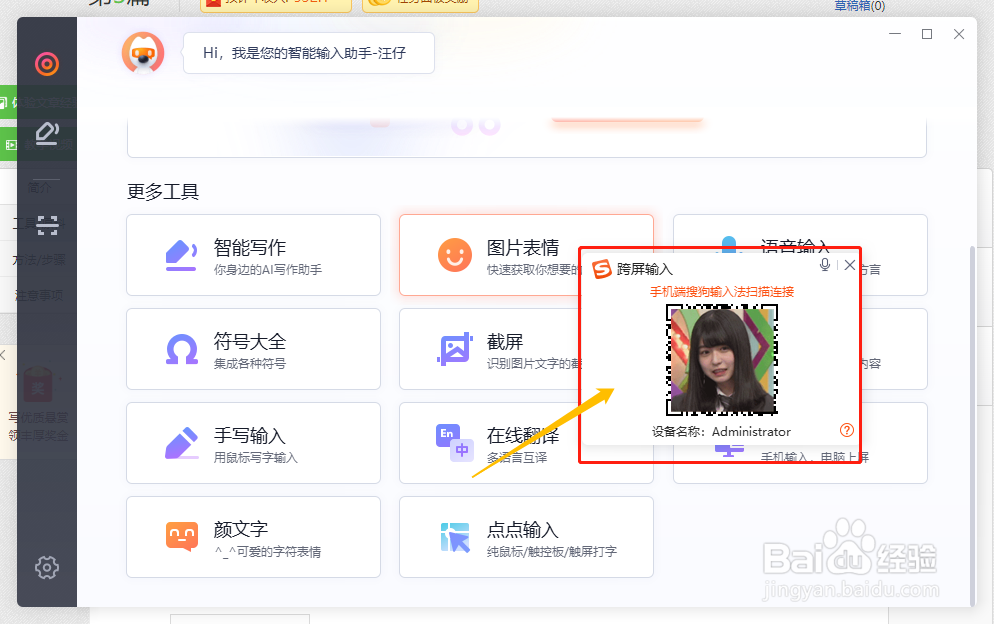Open 草稿箱(0) link in background page

[x=859, y=6]
